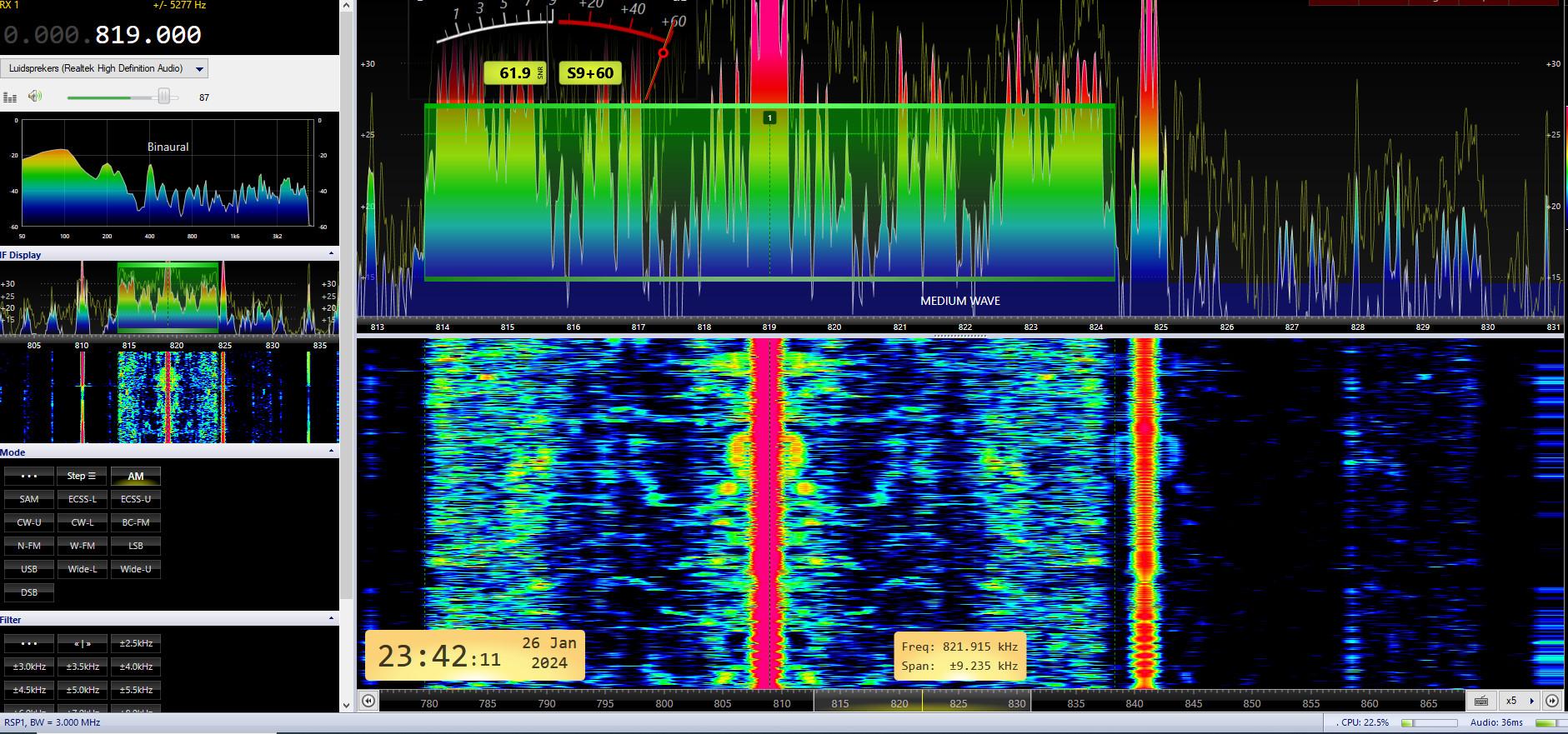Open the audio equalizer bars icon
Image resolution: width=1568 pixels, height=734 pixels.
pos(10,97)
